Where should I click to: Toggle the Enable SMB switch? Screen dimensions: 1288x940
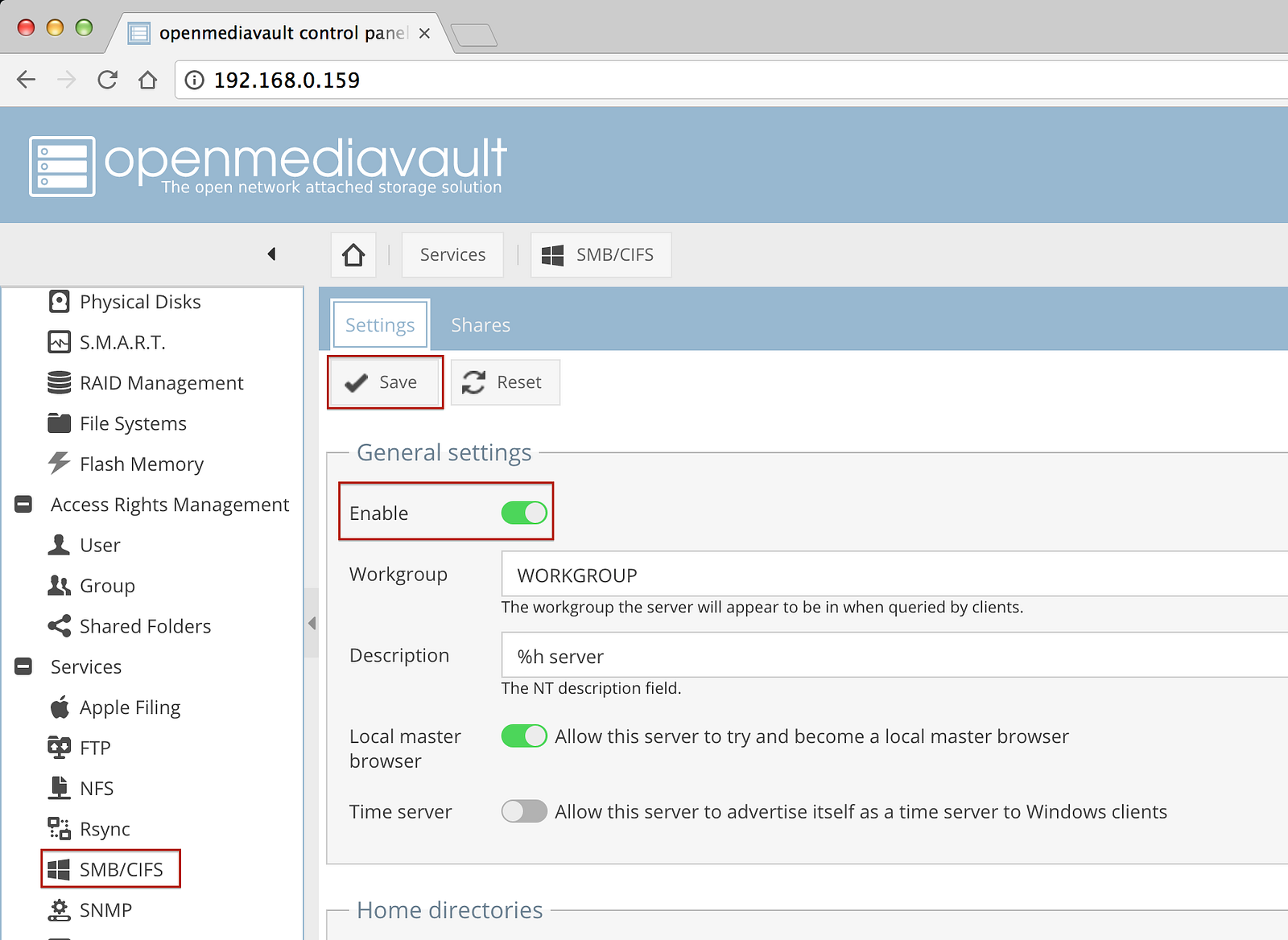[x=524, y=513]
